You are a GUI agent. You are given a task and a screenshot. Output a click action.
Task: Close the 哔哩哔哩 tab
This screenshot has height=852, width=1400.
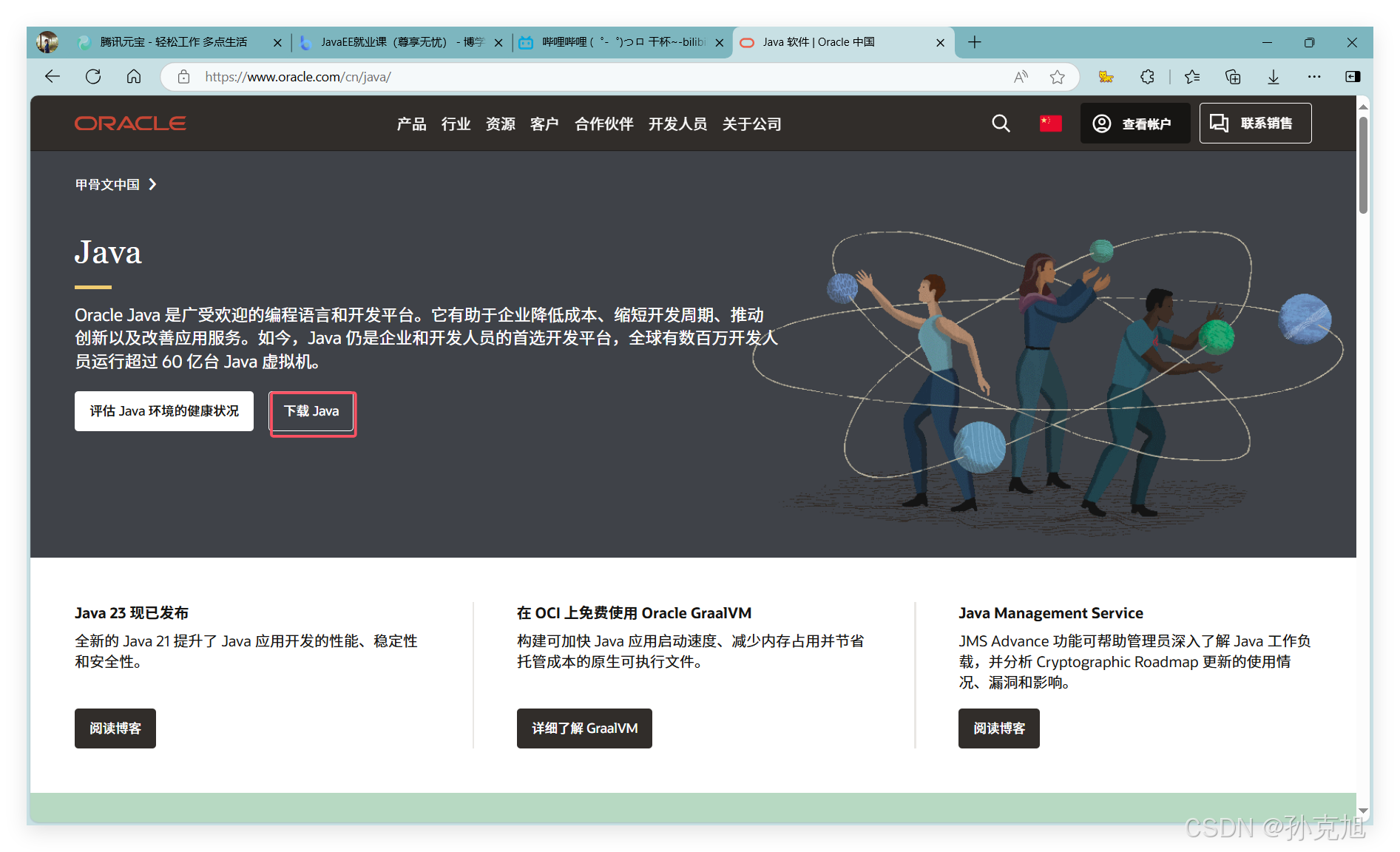pyautogui.click(x=720, y=43)
